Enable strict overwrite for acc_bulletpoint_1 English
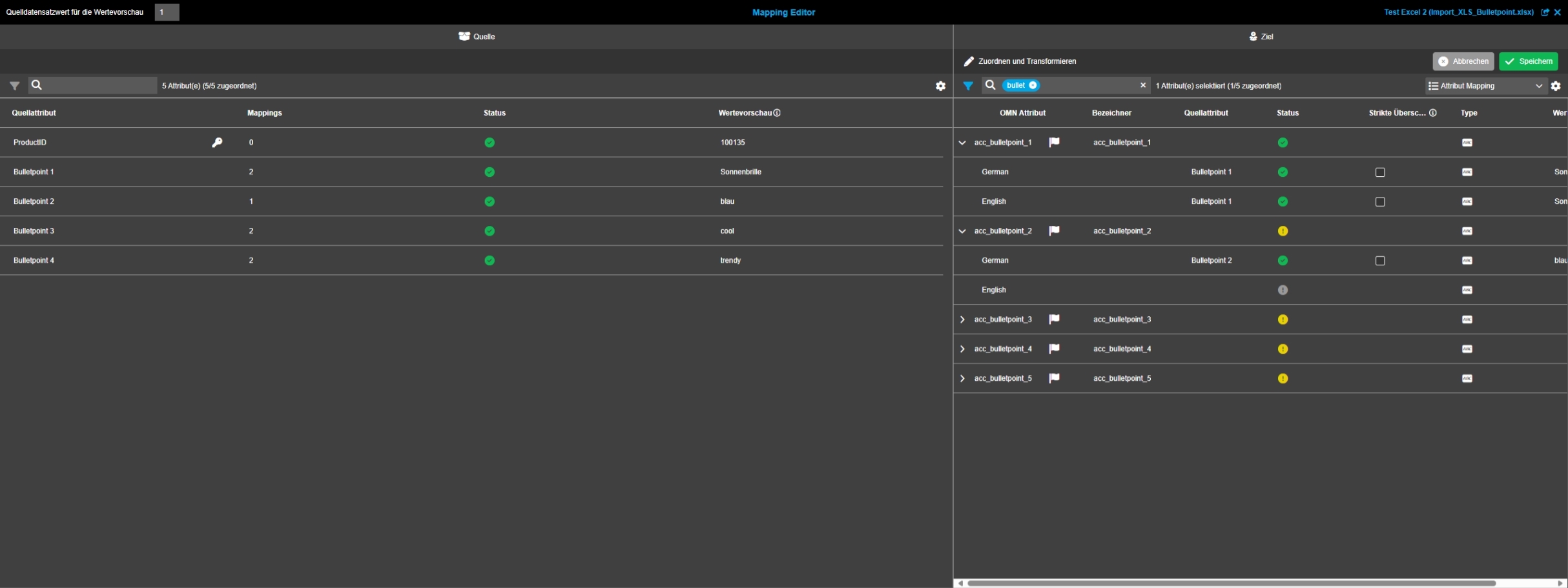The width and height of the screenshot is (1568, 588). (1380, 202)
